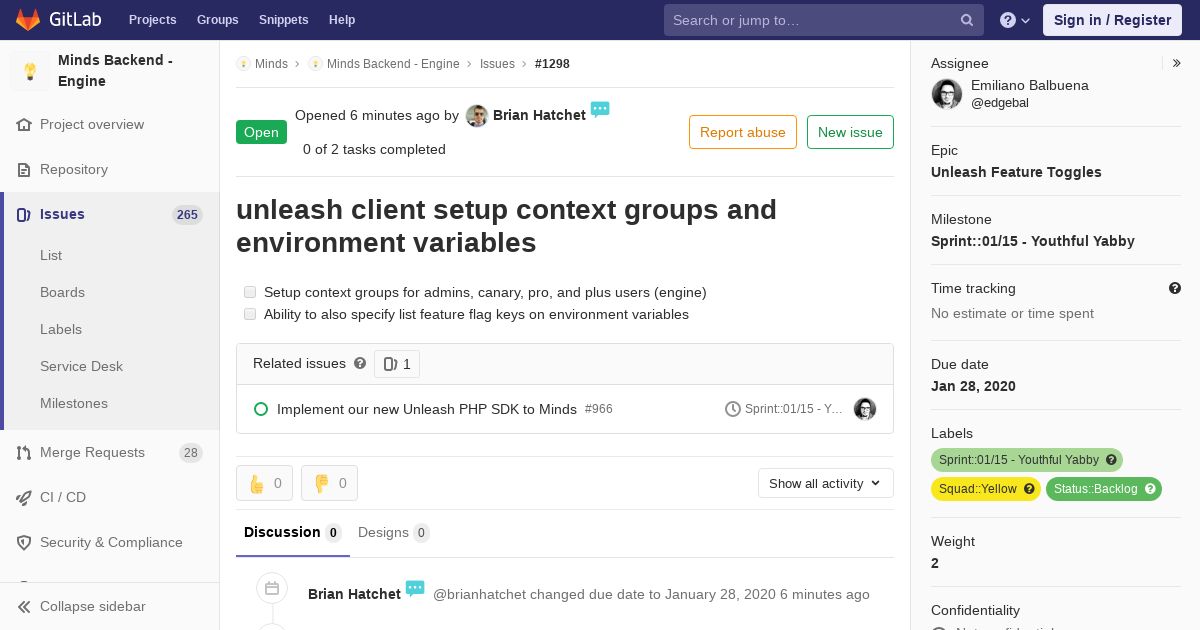The width and height of the screenshot is (1200, 630).
Task: Click the New issue button
Action: pos(850,132)
